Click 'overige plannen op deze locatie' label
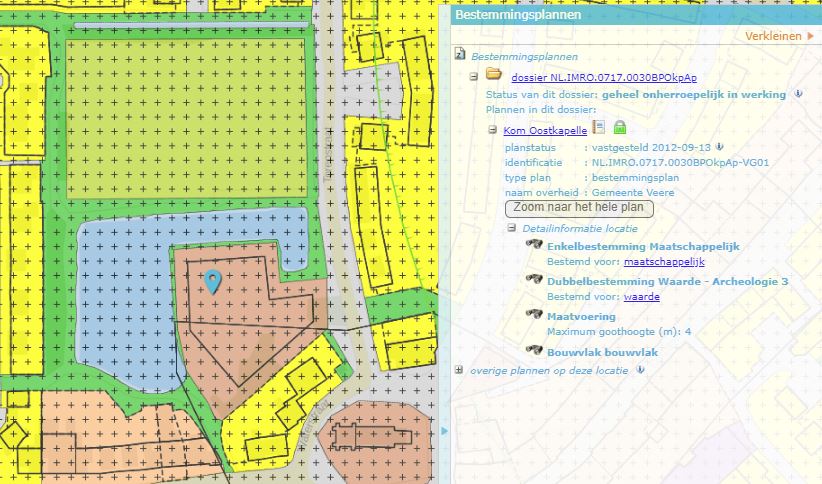Image resolution: width=822 pixels, height=484 pixels. [x=549, y=370]
